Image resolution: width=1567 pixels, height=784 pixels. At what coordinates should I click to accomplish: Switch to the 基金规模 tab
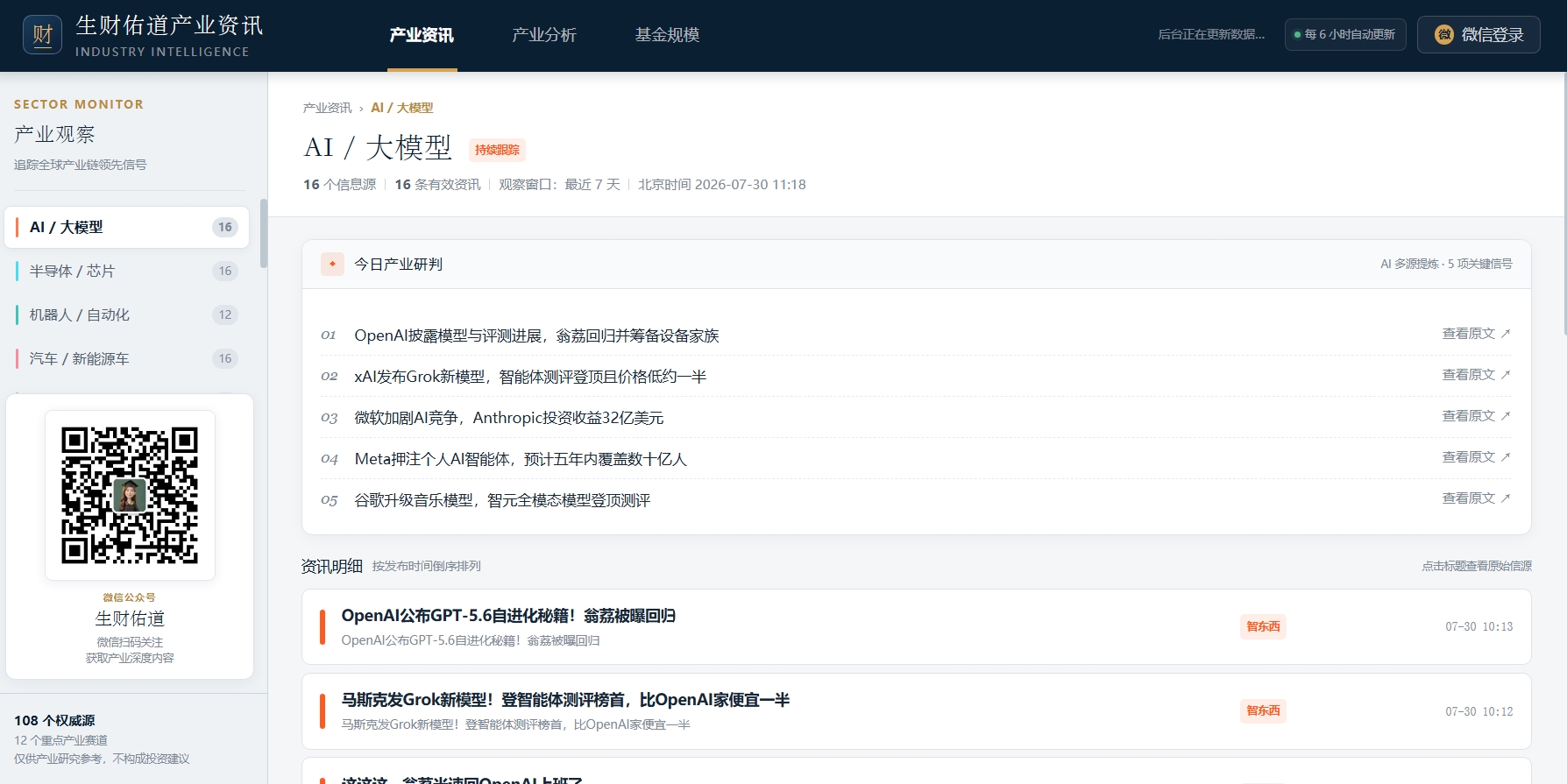(667, 35)
